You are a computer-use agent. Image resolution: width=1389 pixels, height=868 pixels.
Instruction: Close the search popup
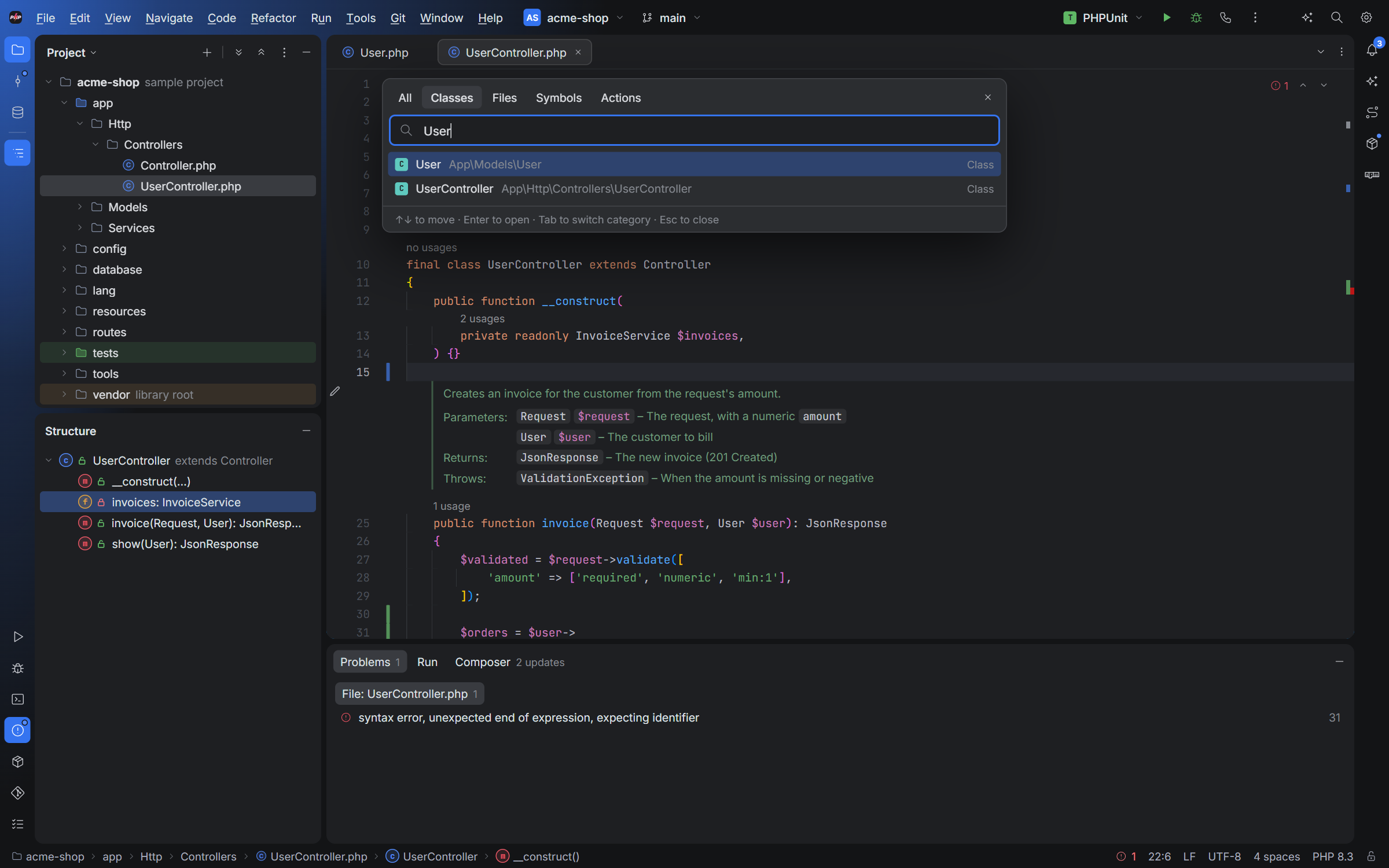[x=987, y=97]
